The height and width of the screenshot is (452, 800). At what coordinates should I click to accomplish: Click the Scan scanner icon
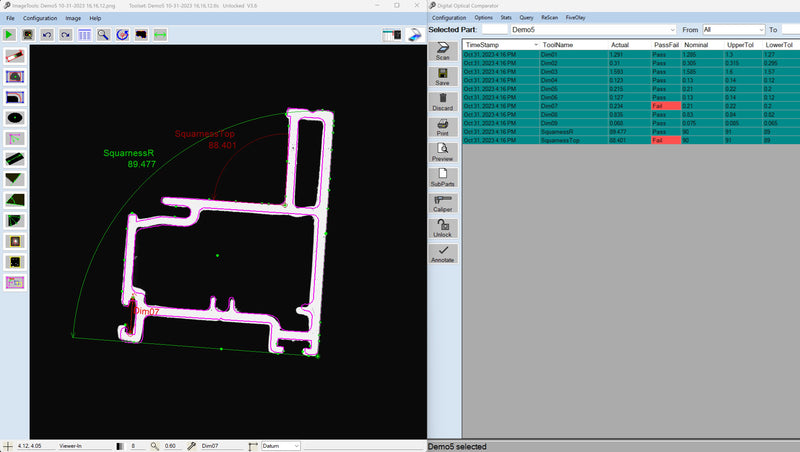pyautogui.click(x=442, y=50)
